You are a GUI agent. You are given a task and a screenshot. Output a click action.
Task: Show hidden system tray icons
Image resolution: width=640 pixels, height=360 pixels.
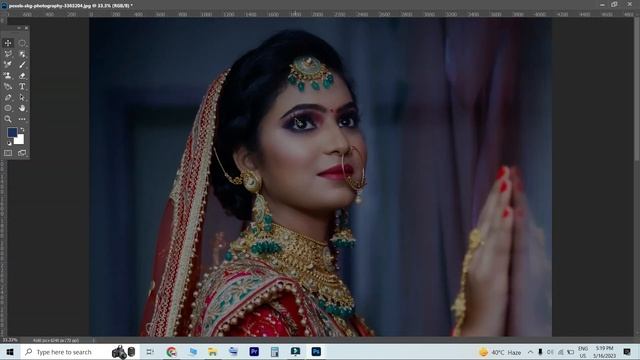click(x=530, y=352)
